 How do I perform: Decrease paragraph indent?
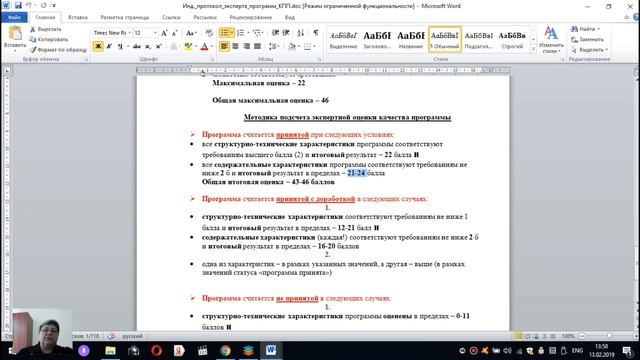coord(276,33)
